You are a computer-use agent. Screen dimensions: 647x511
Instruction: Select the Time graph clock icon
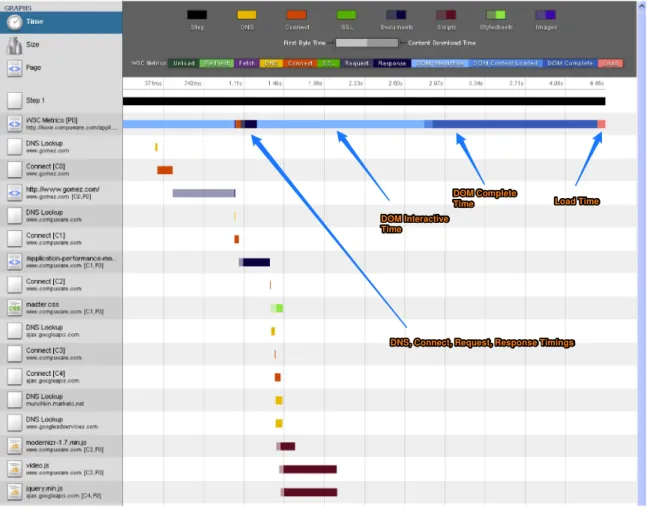pos(14,22)
